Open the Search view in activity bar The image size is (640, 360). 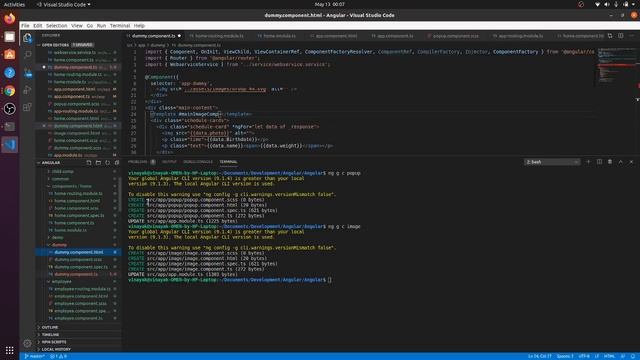point(27,55)
